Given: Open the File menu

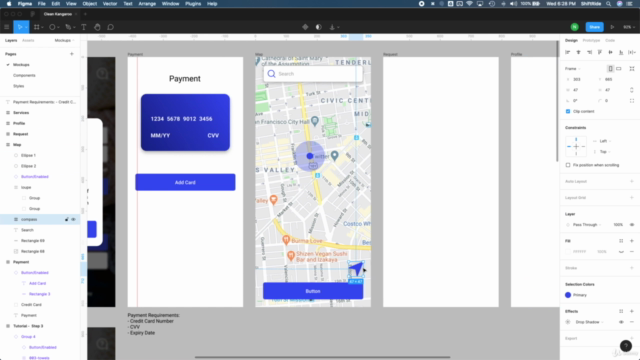Looking at the screenshot, I should coord(42,4).
